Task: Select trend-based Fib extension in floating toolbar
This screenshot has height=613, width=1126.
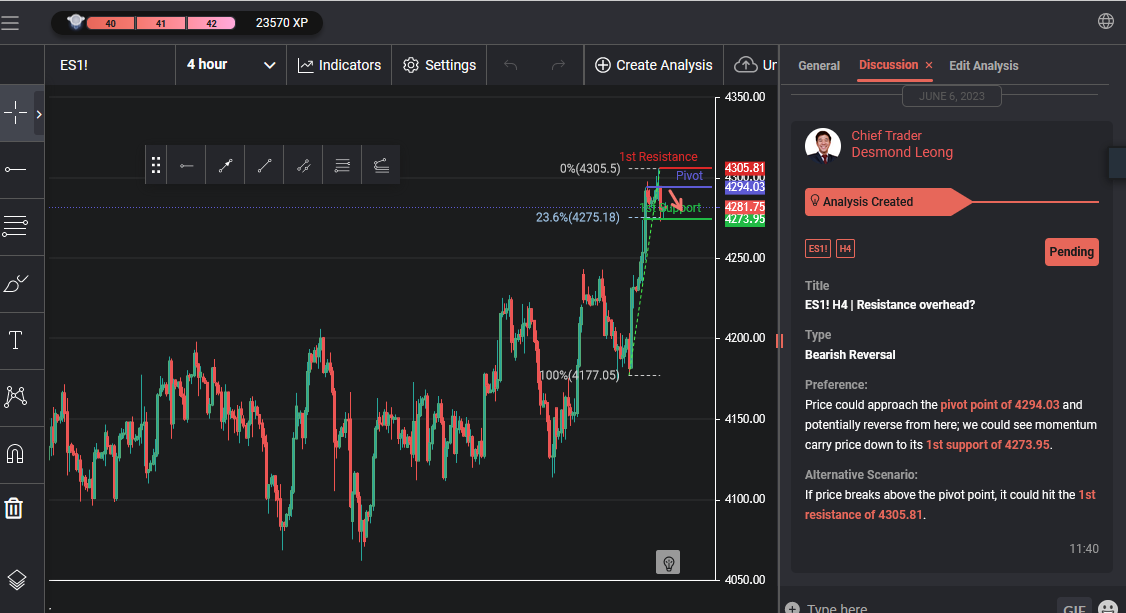Action: [381, 166]
